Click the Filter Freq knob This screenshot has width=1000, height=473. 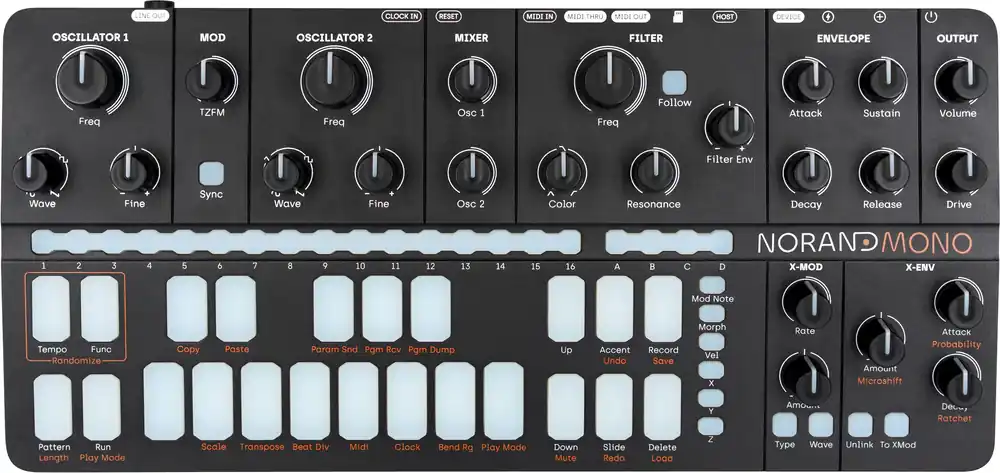(x=609, y=79)
